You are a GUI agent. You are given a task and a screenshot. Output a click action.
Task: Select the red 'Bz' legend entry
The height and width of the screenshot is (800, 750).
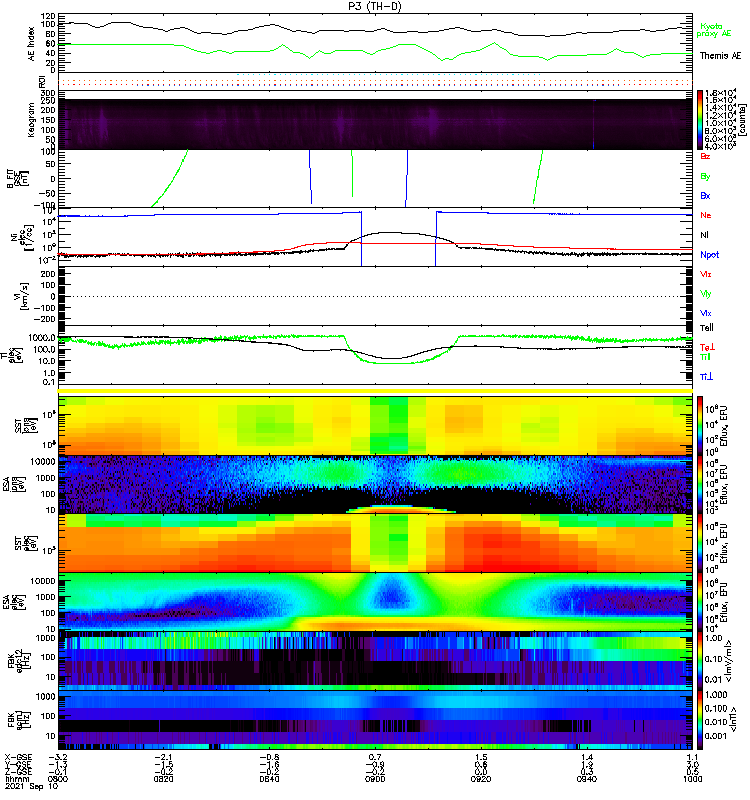coord(705,157)
